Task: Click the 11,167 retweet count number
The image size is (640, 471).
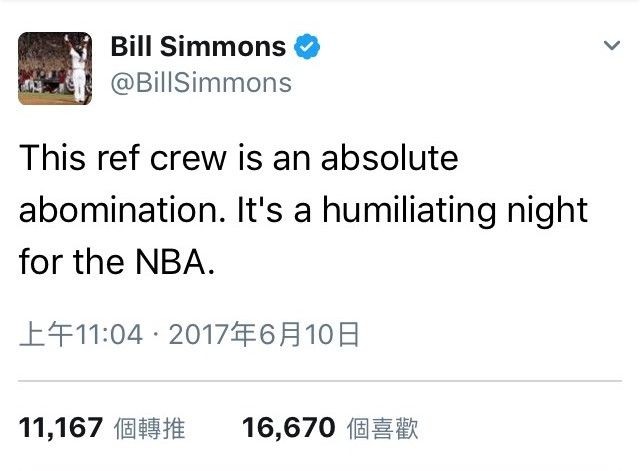Action: 60,428
